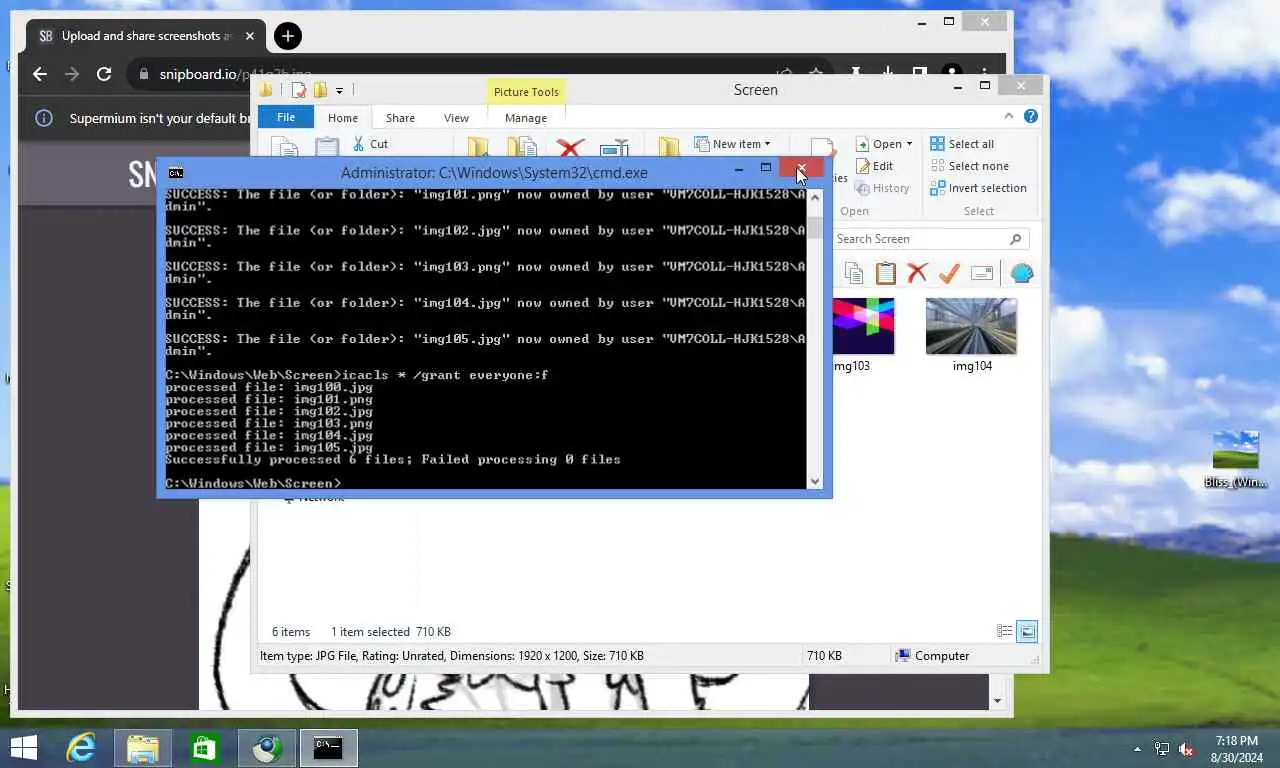
Task: Open Explorer Help via blue question mark
Action: (x=1031, y=117)
